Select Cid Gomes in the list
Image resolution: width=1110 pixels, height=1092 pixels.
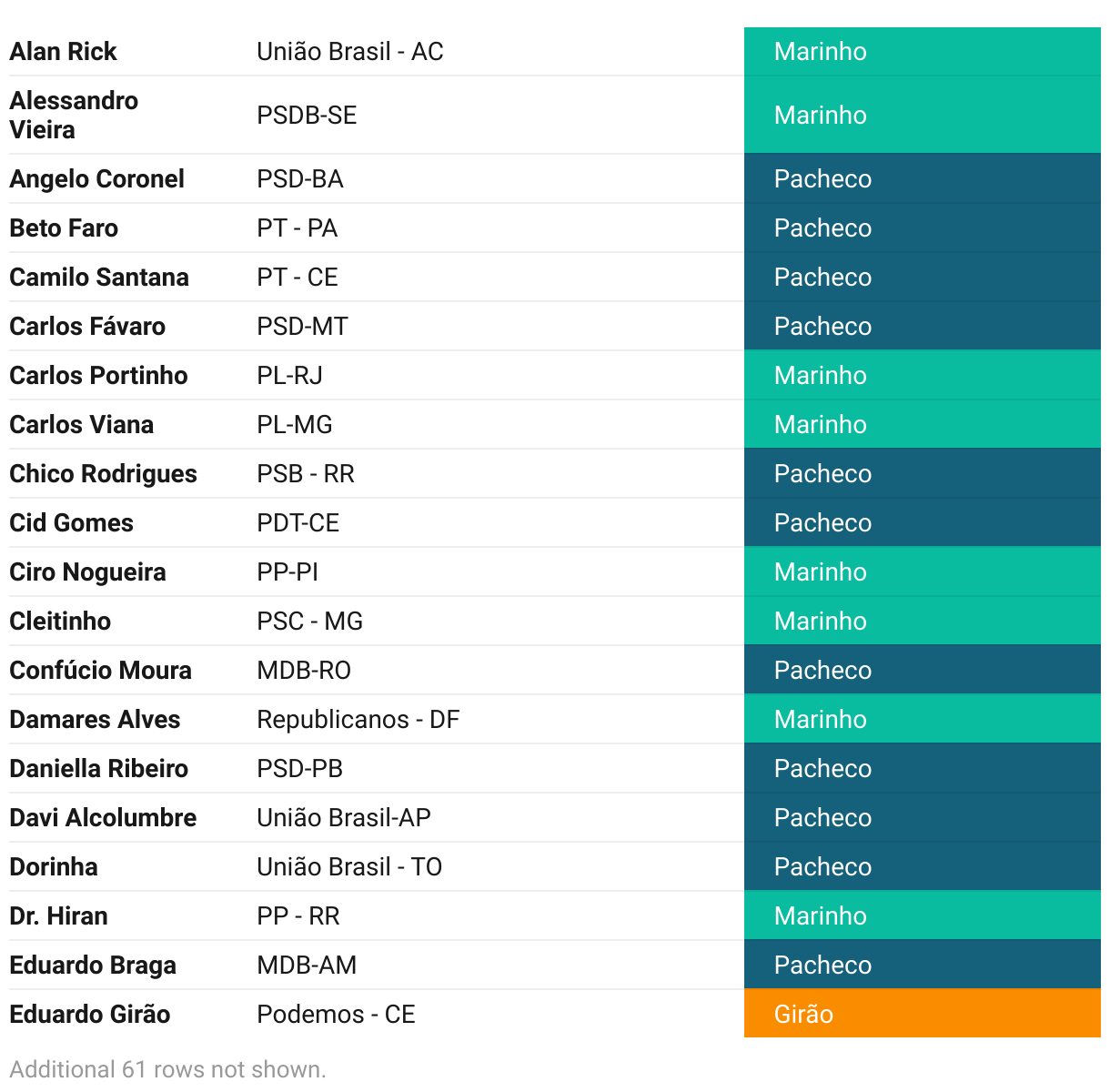point(71,523)
